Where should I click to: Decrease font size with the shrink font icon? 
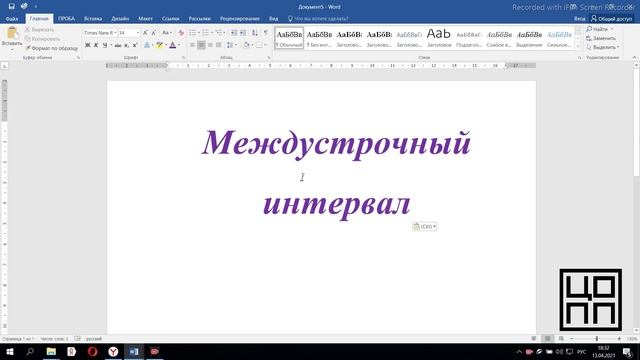[153, 33]
